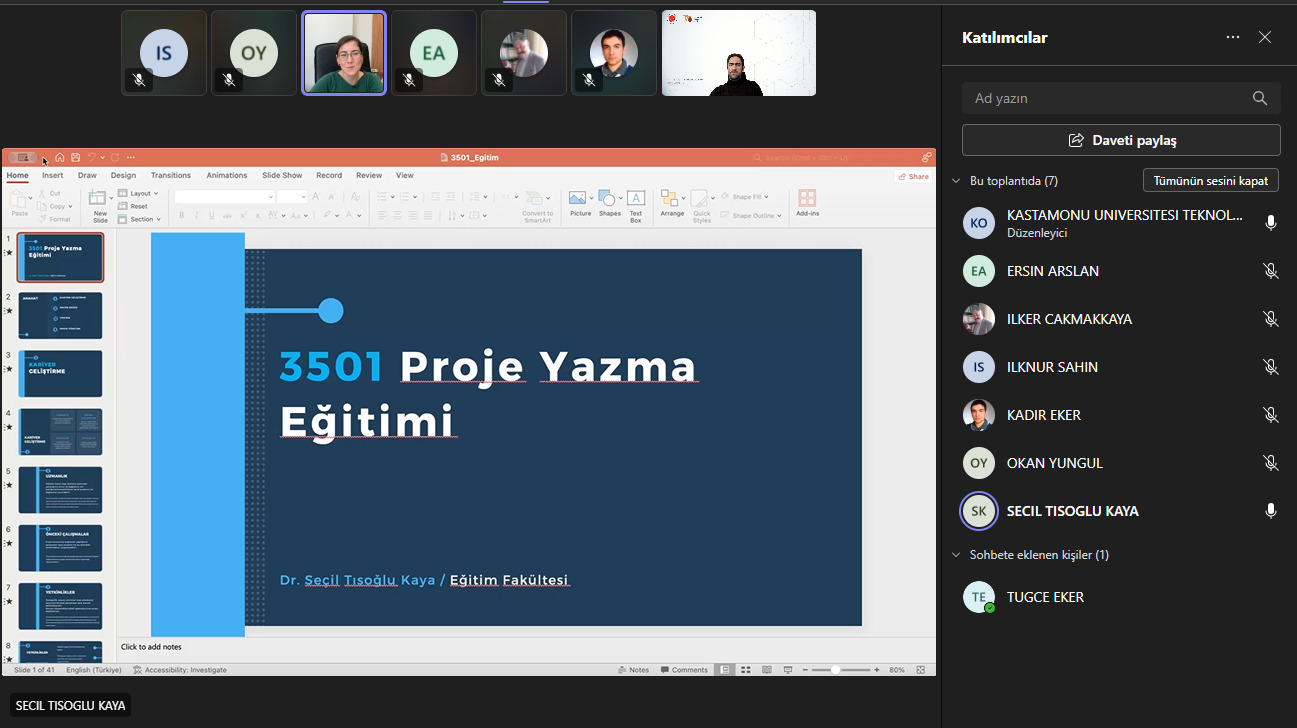The height and width of the screenshot is (728, 1297).
Task: Open participants panel more options (three dots)
Action: click(1233, 38)
